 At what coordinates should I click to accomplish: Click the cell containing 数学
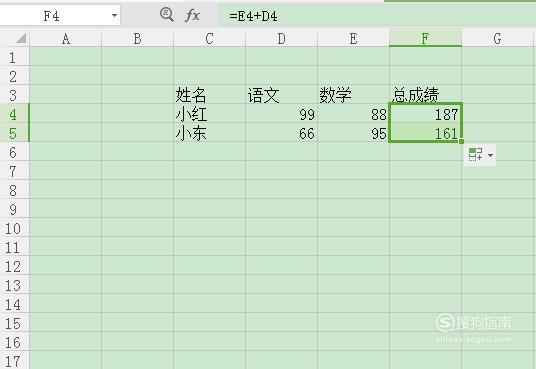[353, 95]
